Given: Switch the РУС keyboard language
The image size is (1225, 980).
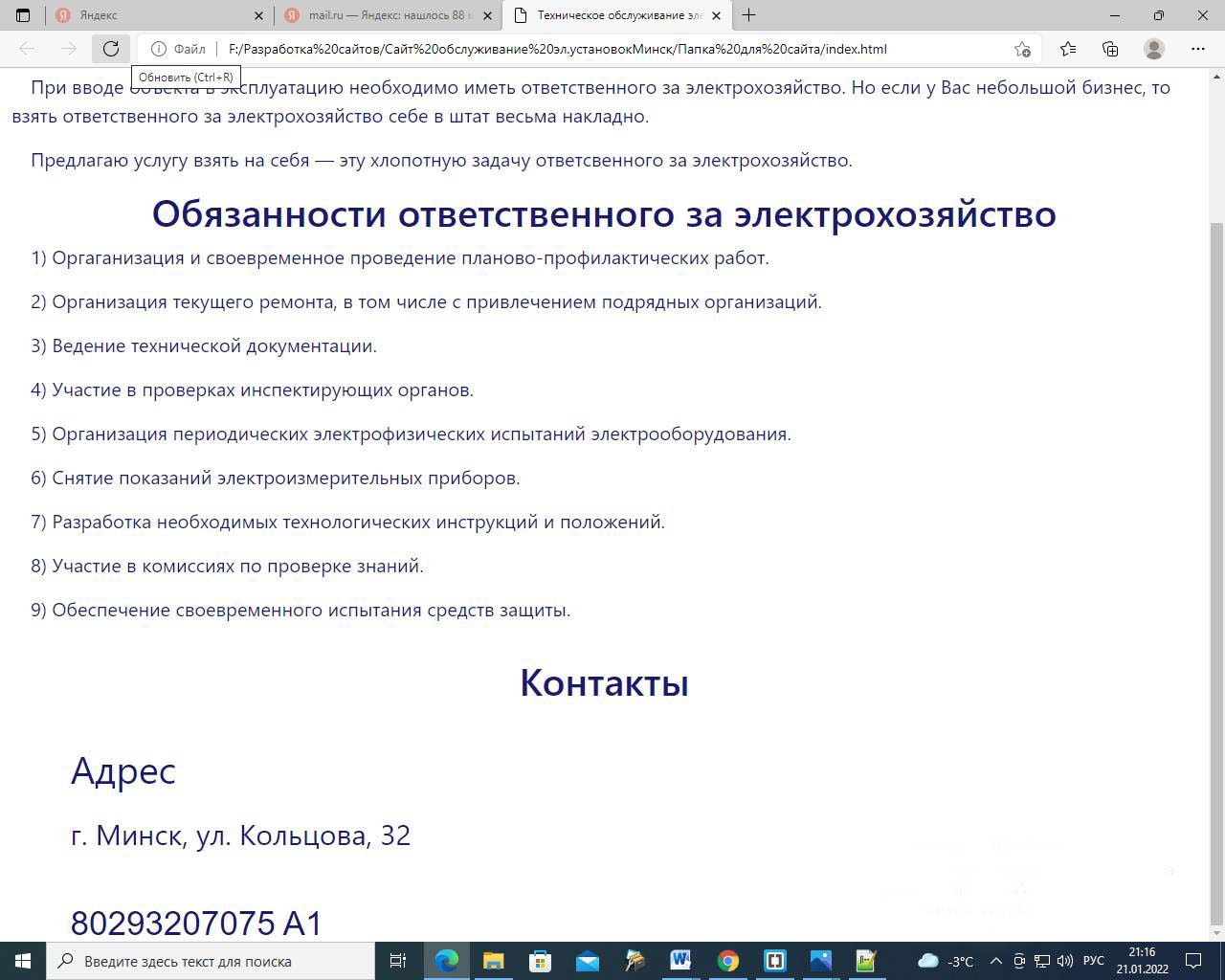Looking at the screenshot, I should pos(1093,961).
